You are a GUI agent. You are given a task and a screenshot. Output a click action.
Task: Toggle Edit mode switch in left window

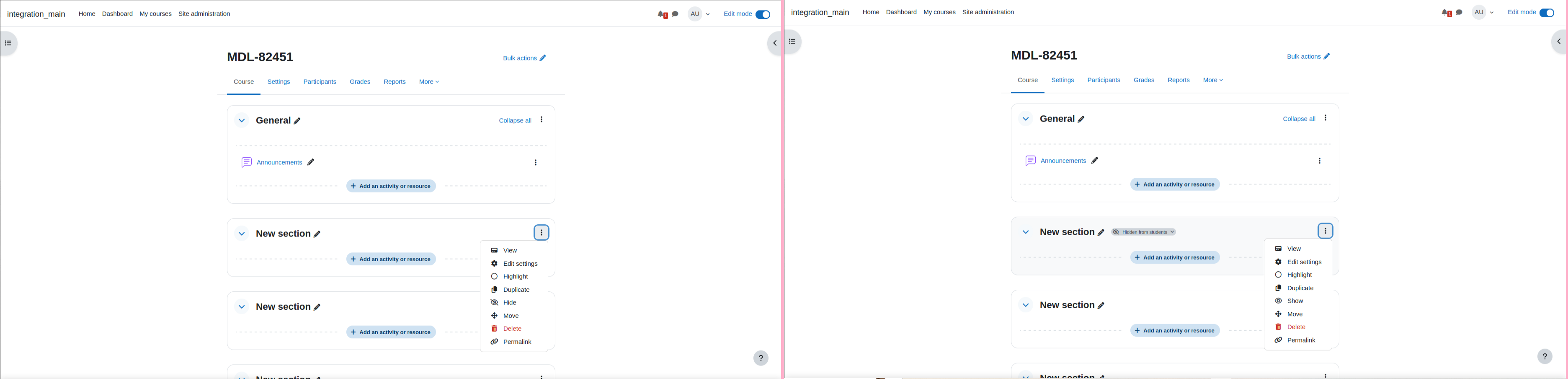tap(763, 15)
